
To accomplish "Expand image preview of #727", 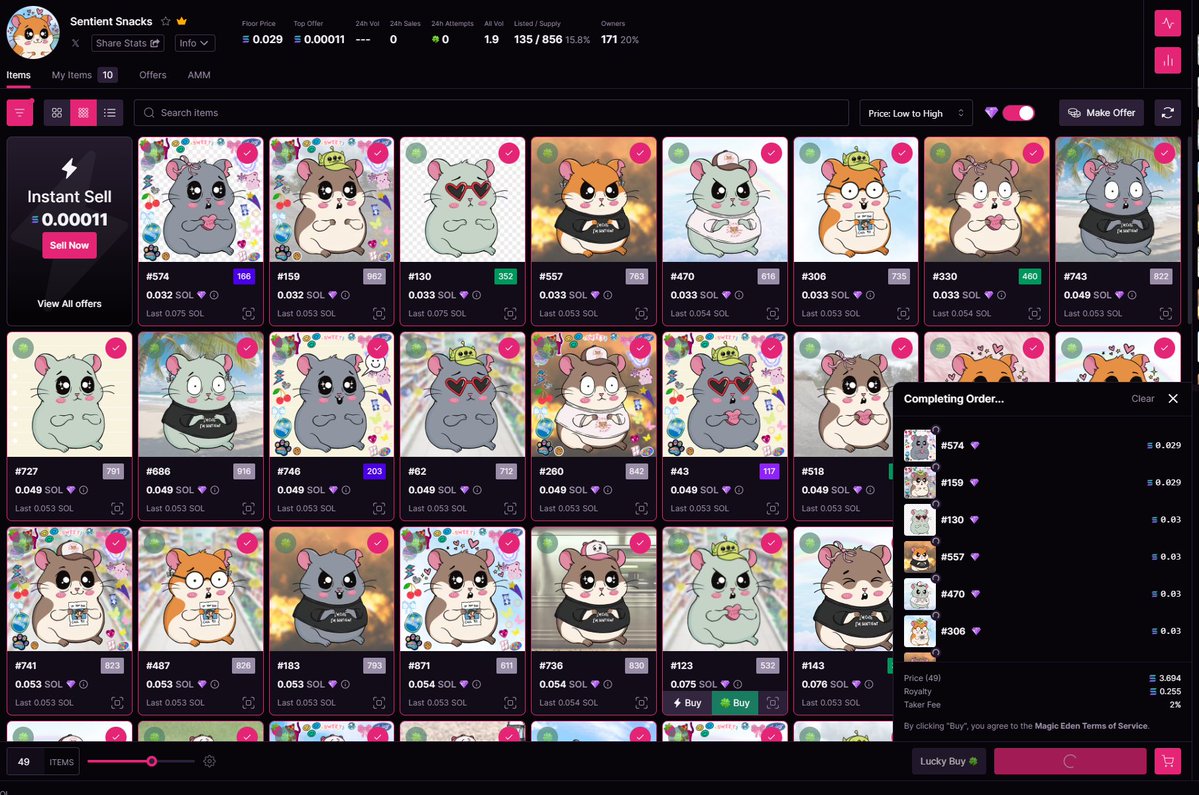I will click(x=117, y=508).
